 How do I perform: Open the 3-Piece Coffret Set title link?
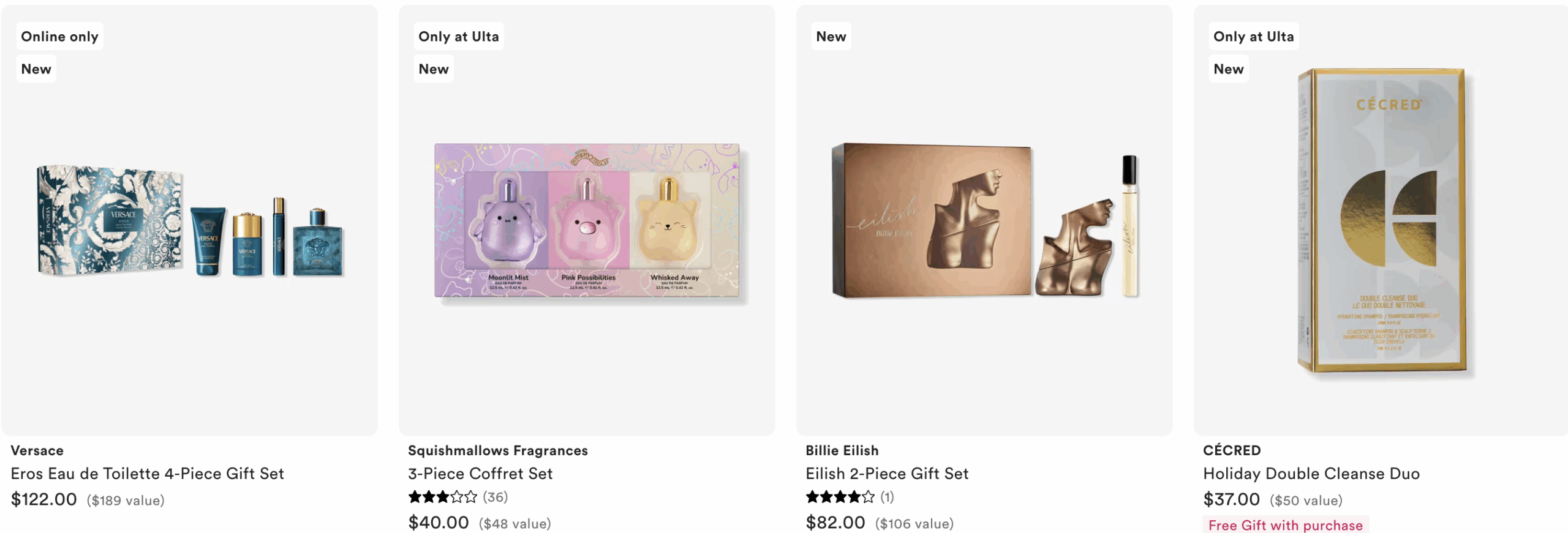480,474
